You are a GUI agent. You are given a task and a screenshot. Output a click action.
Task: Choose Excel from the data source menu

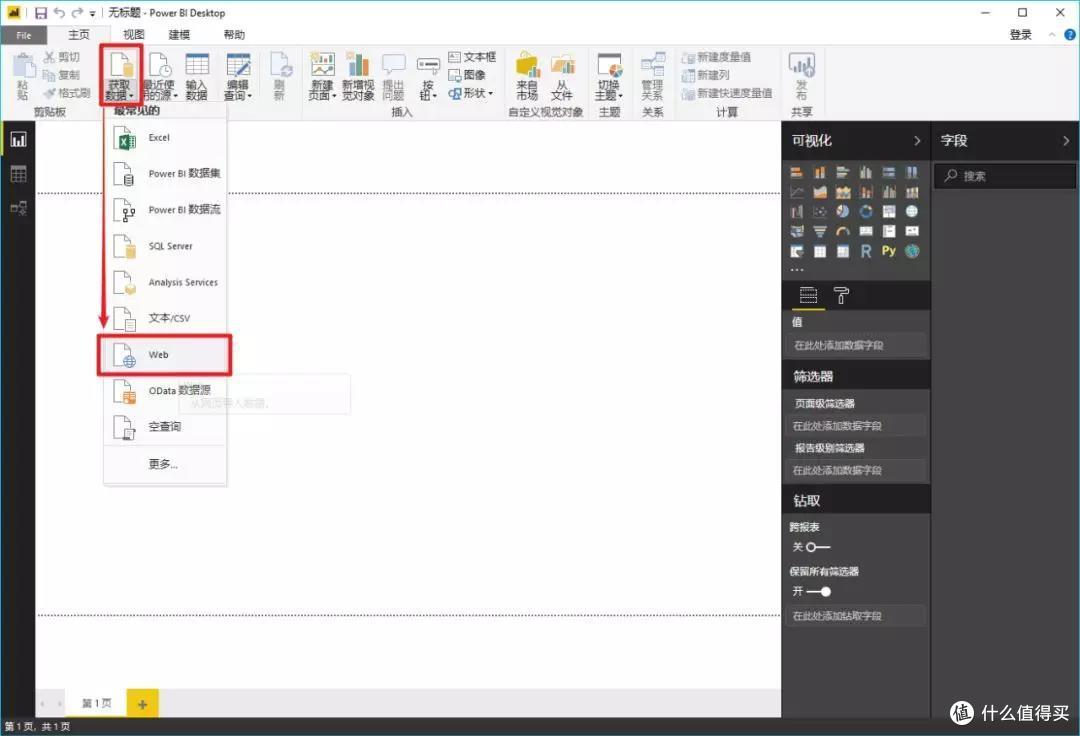[x=165, y=138]
